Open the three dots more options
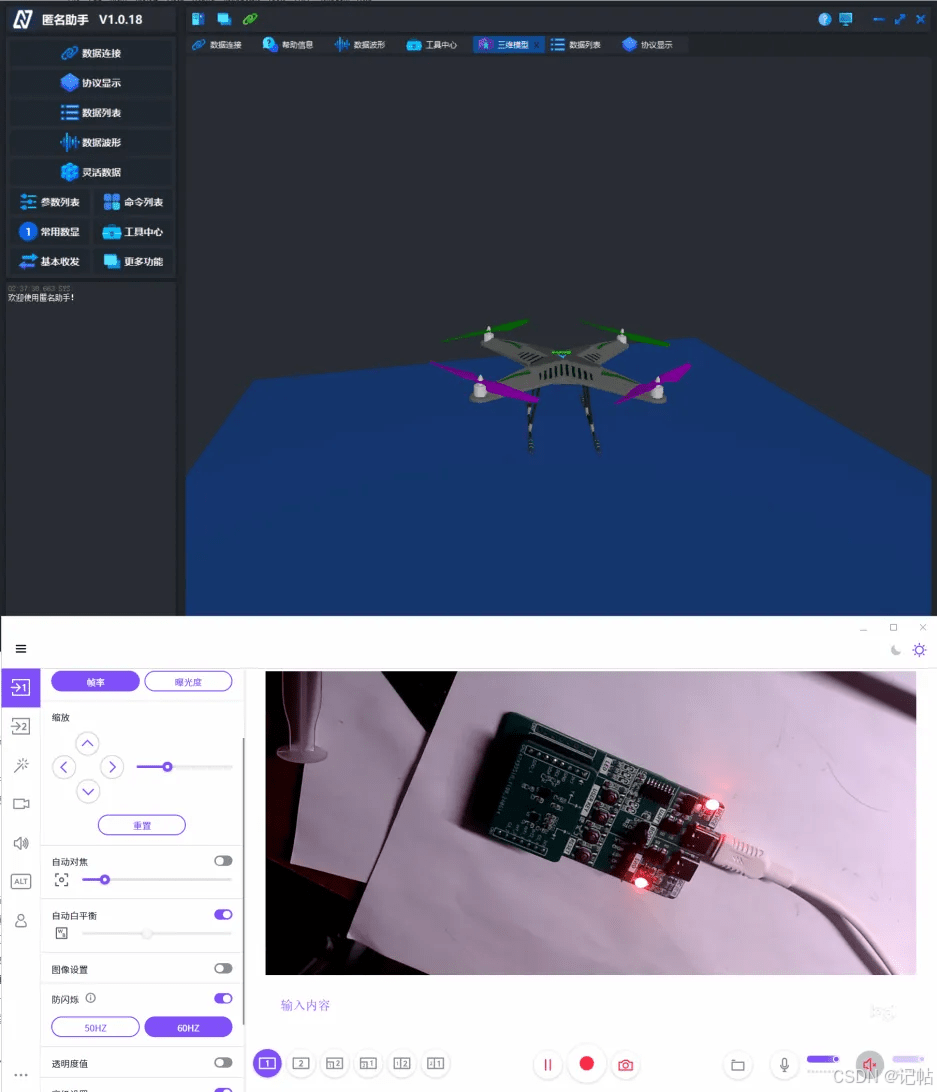This screenshot has height=1092, width=937. click(x=21, y=1075)
